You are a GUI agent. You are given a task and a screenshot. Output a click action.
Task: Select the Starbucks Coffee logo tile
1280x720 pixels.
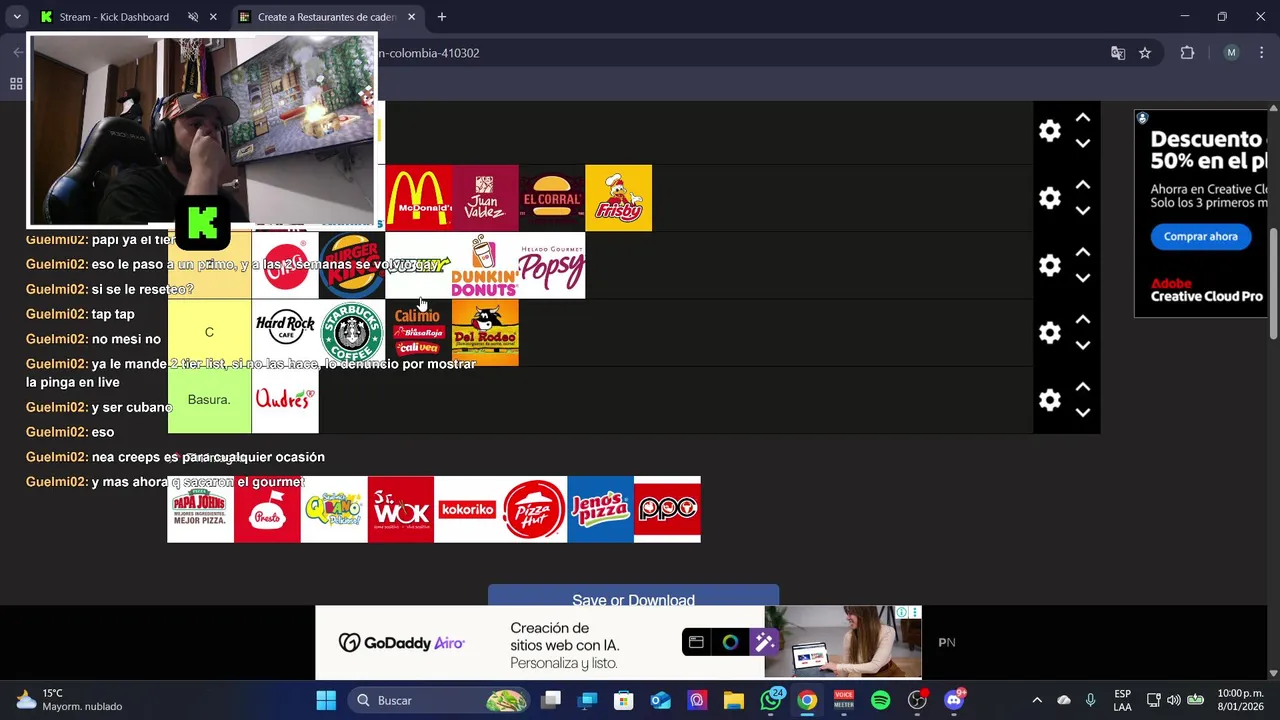coord(352,332)
